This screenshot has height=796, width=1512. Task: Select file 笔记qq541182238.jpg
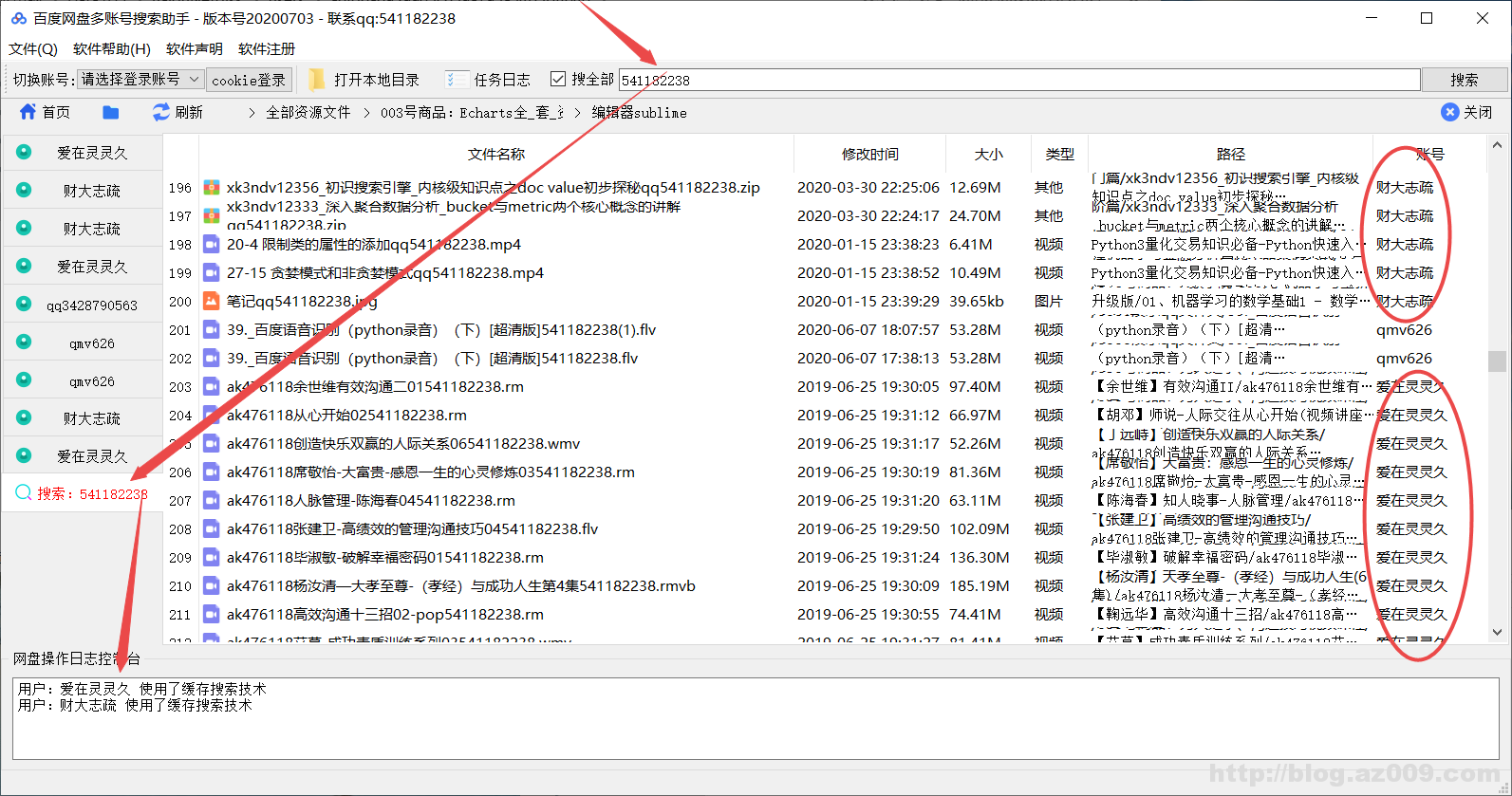302,302
